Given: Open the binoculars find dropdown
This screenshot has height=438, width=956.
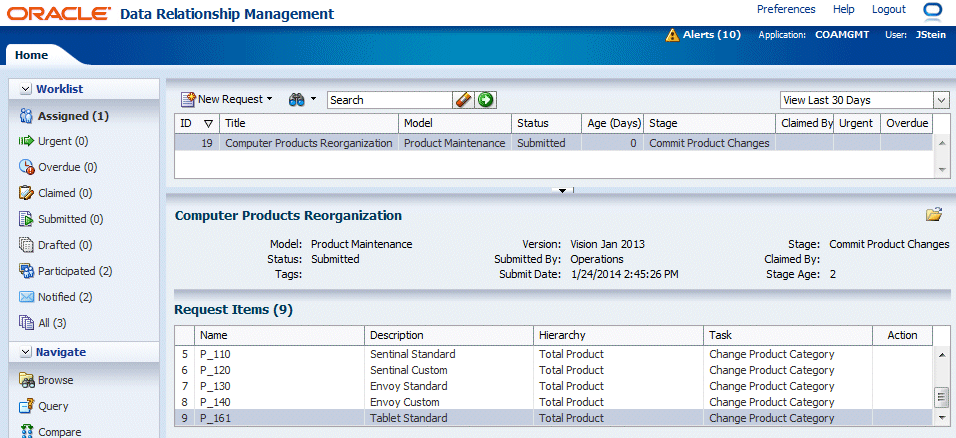Looking at the screenshot, I should click(x=301, y=100).
